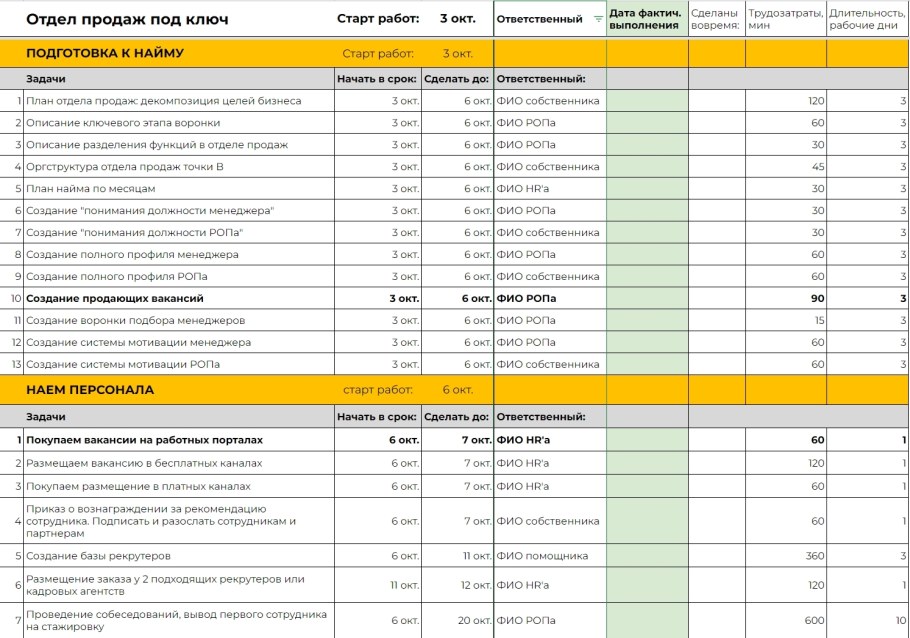Screen dimensions: 910x638
Task: Select on-time cell for 'Оргструктура отдела продаж точки В'
Action: point(716,167)
